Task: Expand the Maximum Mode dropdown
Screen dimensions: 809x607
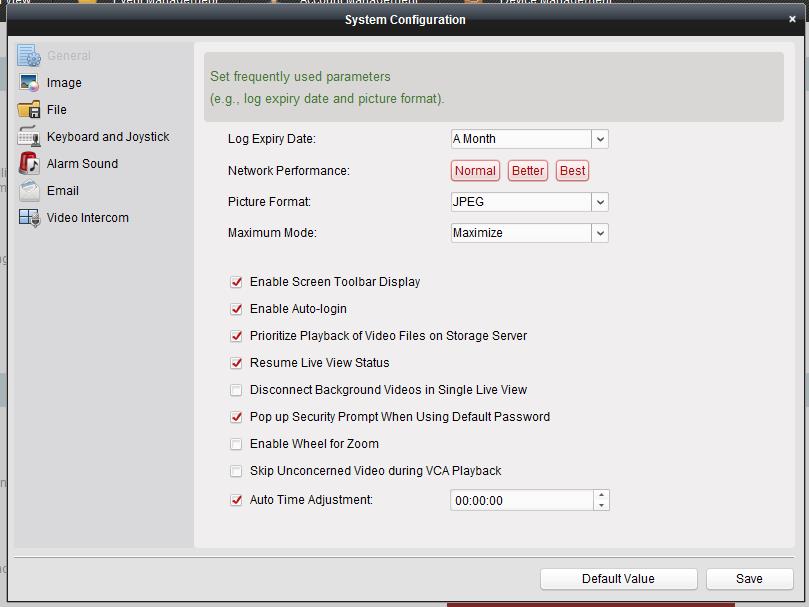Action: pyautogui.click(x=599, y=233)
